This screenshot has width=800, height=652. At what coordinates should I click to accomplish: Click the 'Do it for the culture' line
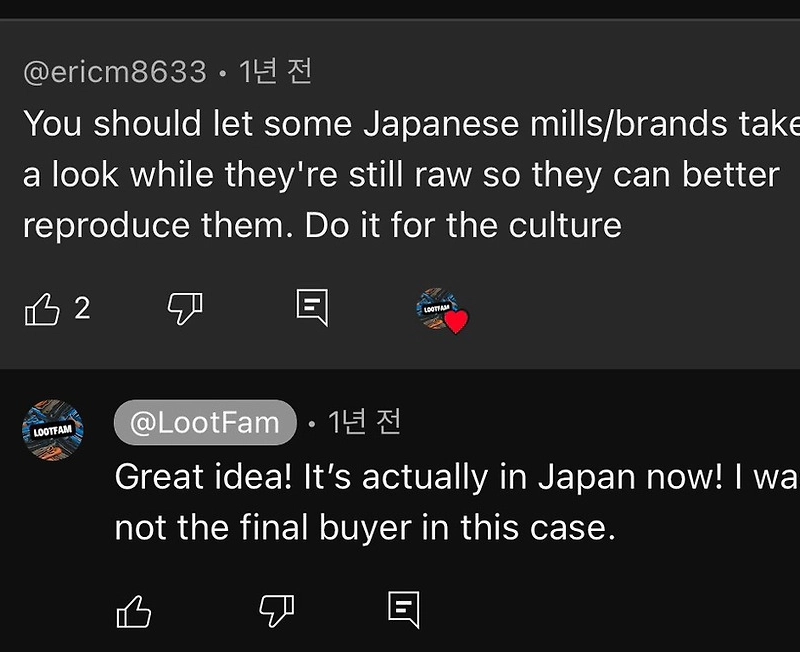(x=463, y=225)
